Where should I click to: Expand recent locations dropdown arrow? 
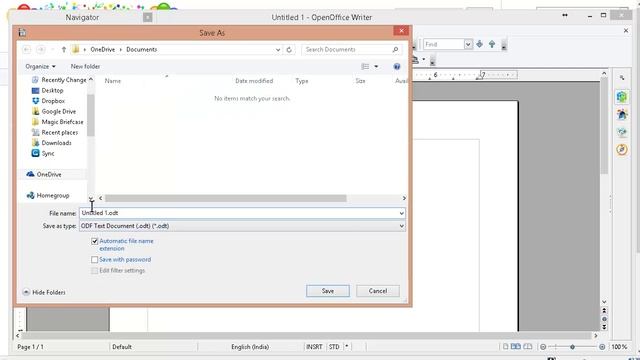tap(53, 49)
